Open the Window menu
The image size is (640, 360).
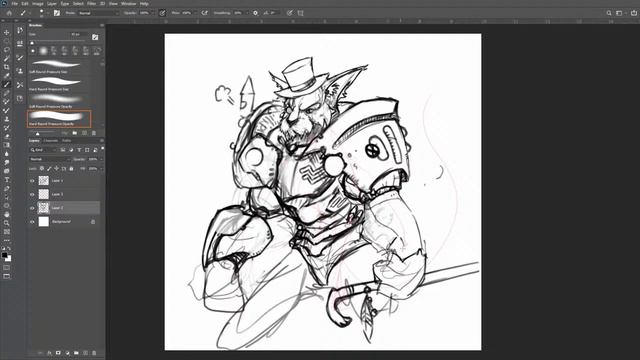point(129,4)
